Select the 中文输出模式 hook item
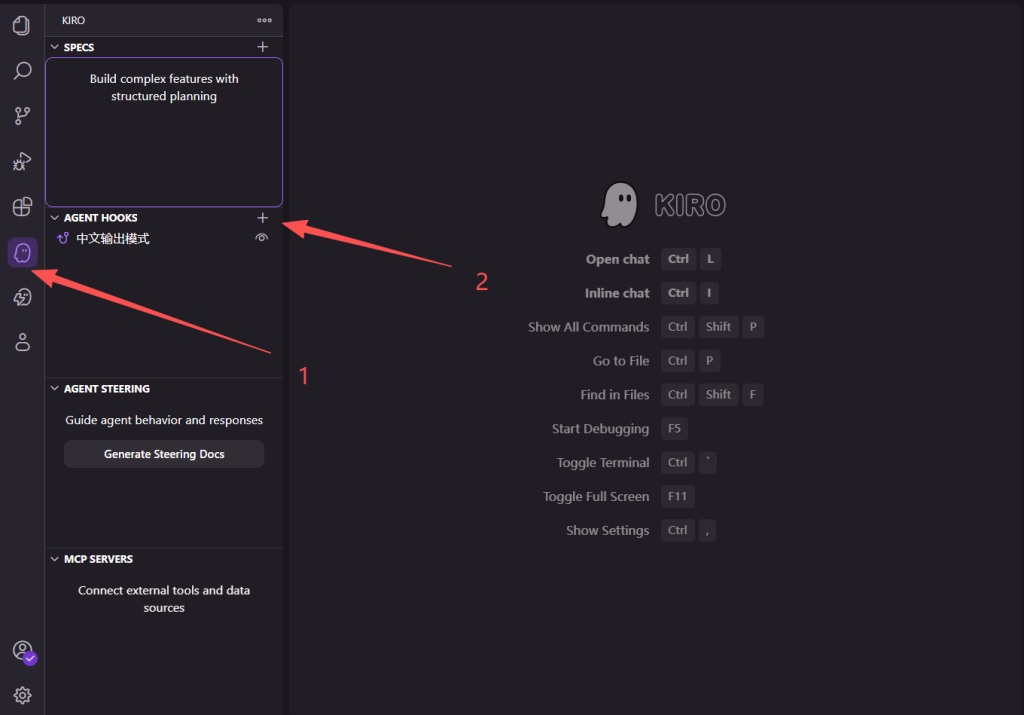The image size is (1024, 715). coord(113,238)
